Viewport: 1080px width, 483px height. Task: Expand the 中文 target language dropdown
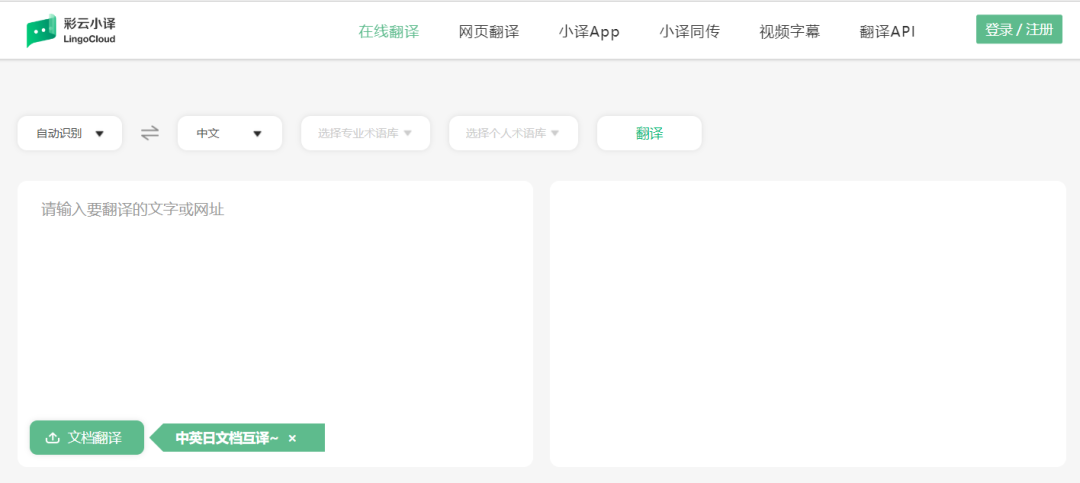point(230,133)
